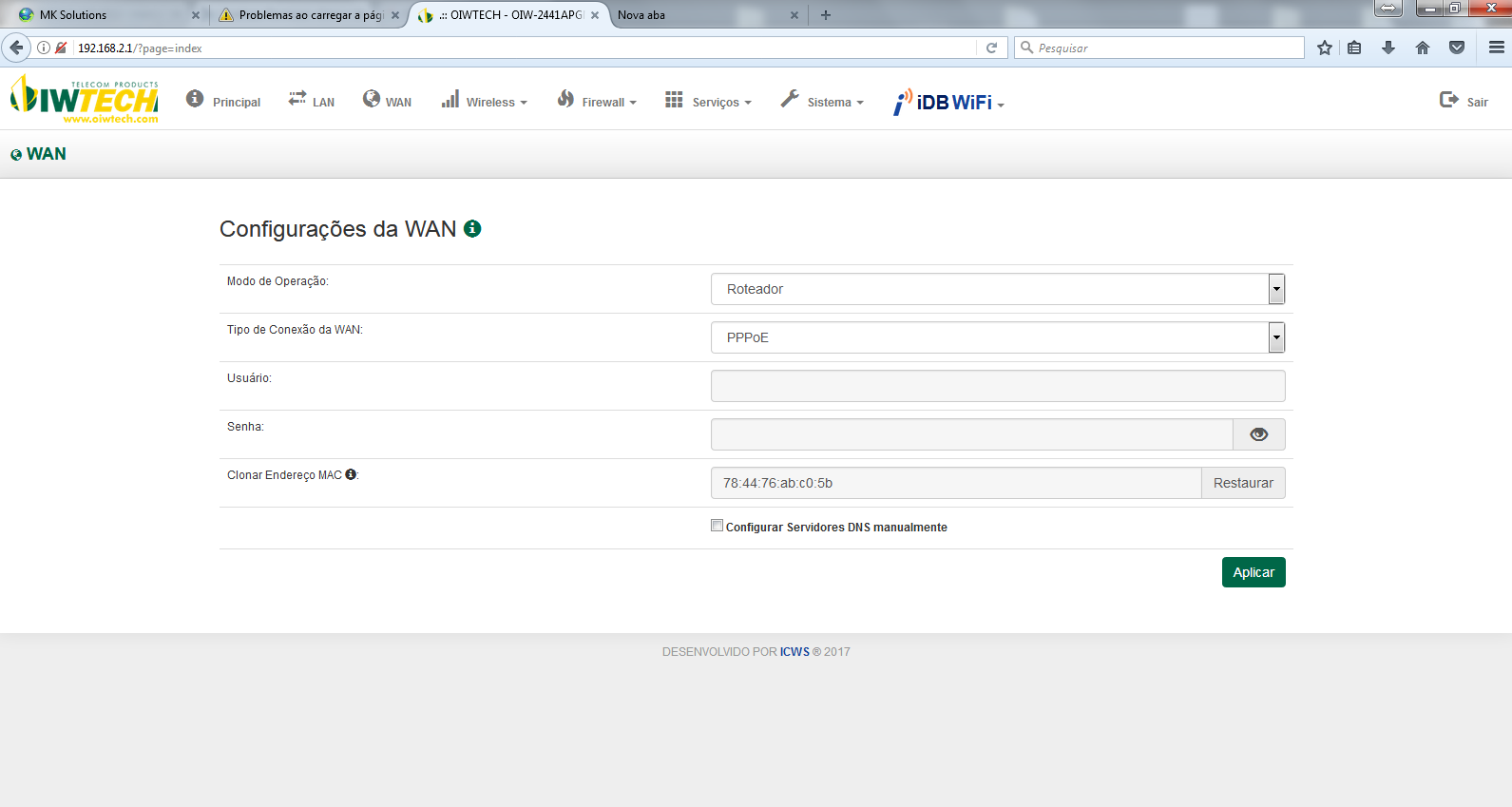Follow the ICWS developer link
Image resolution: width=1512 pixels, height=807 pixels.
(x=794, y=652)
